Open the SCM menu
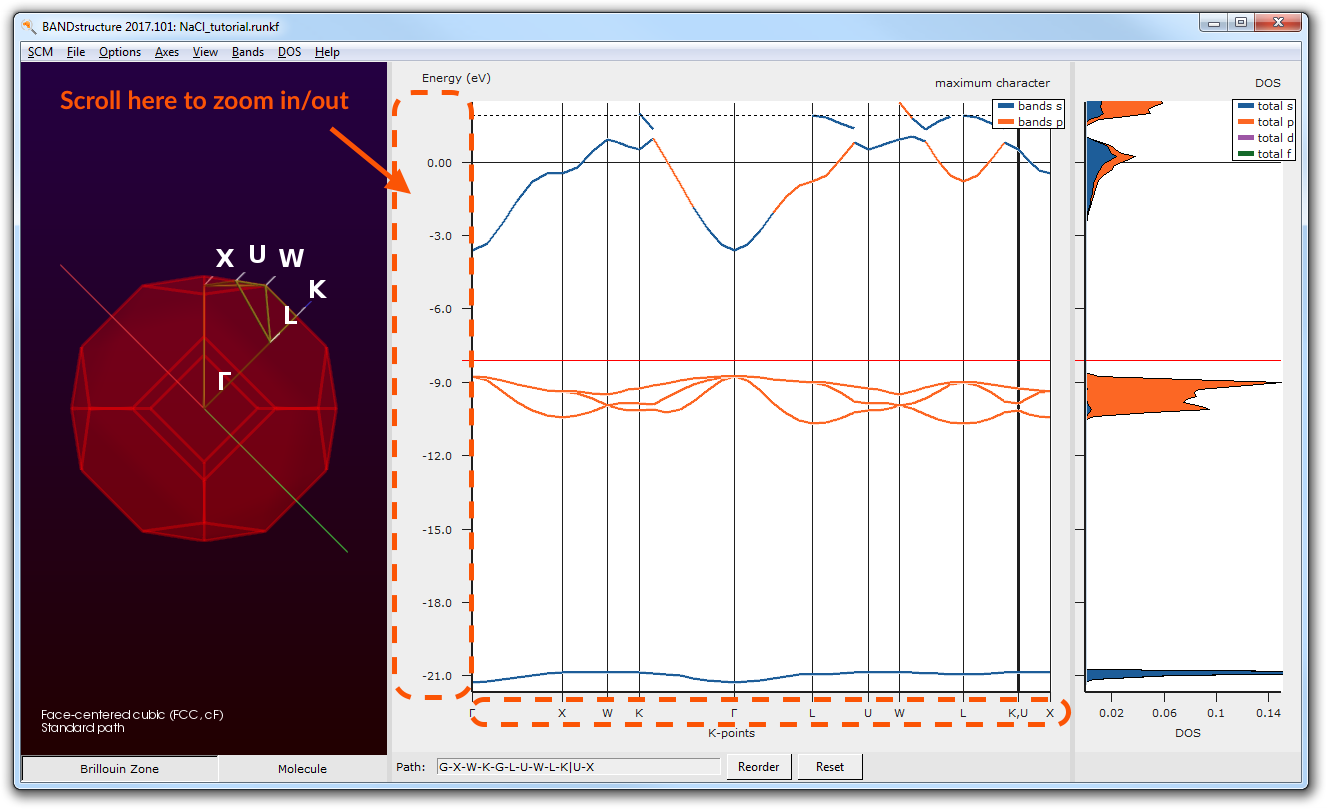Image resolution: width=1327 pixels, height=809 pixels. [40, 52]
